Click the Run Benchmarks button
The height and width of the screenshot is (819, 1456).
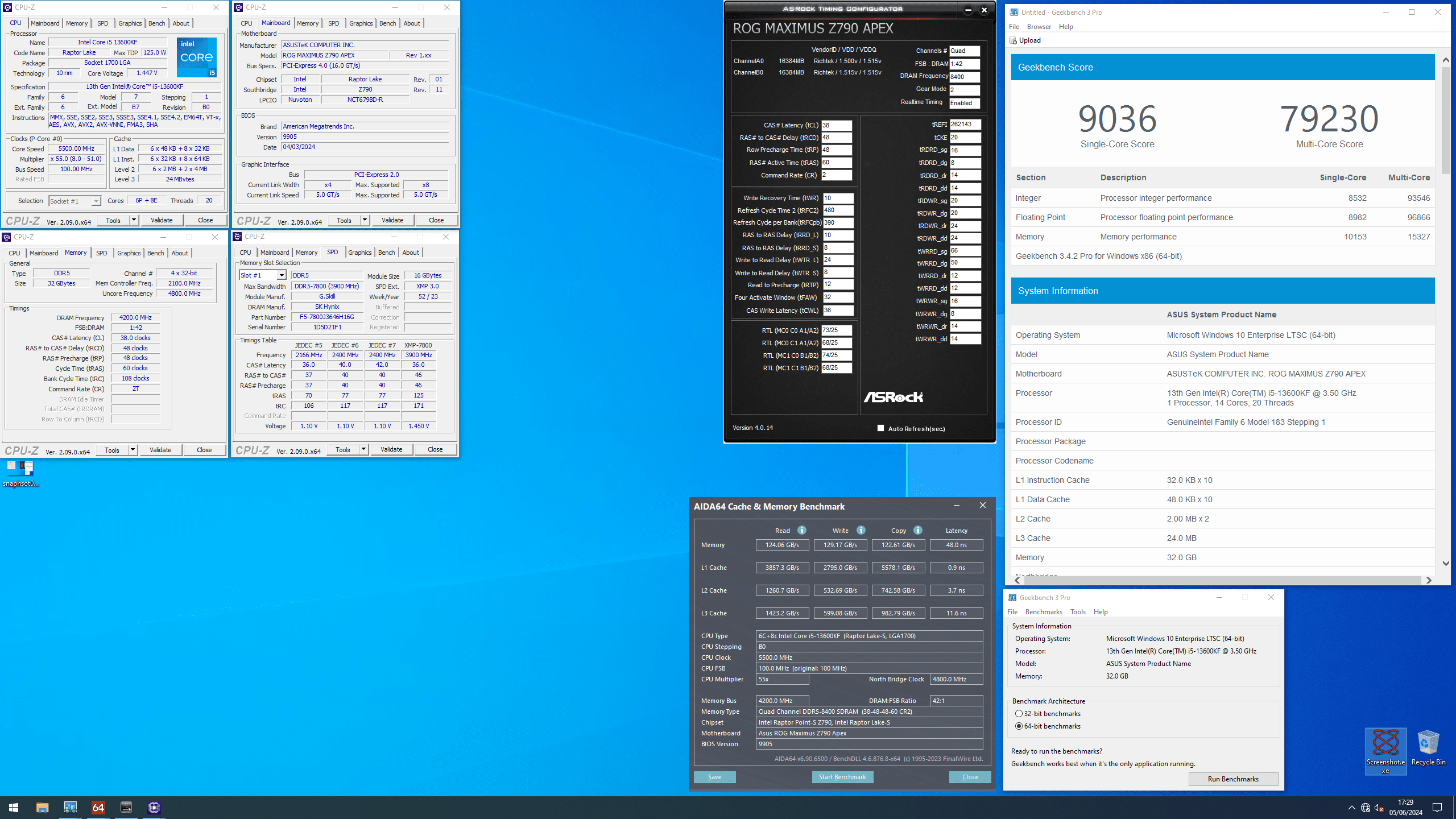[x=1232, y=779]
